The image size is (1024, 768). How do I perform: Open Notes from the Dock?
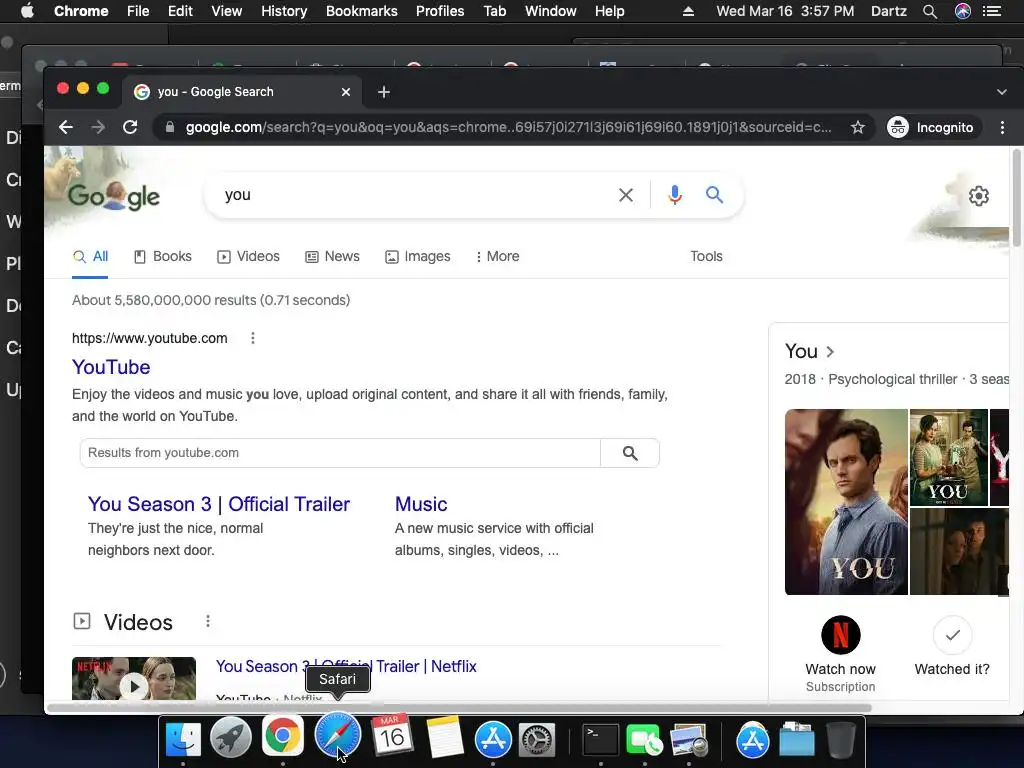pos(444,738)
